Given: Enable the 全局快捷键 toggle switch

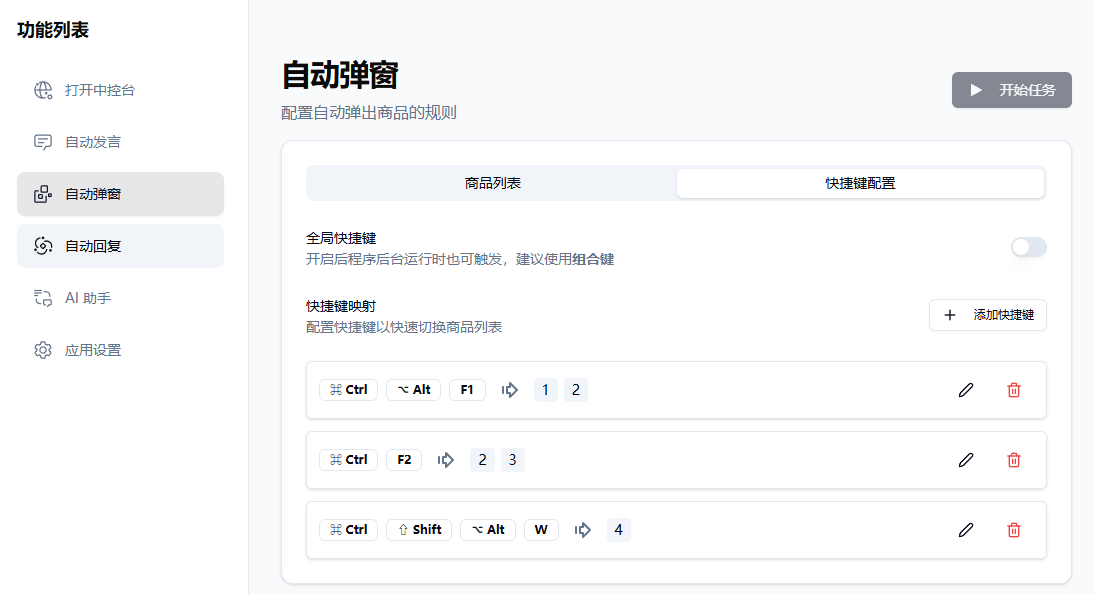Looking at the screenshot, I should (x=1028, y=247).
